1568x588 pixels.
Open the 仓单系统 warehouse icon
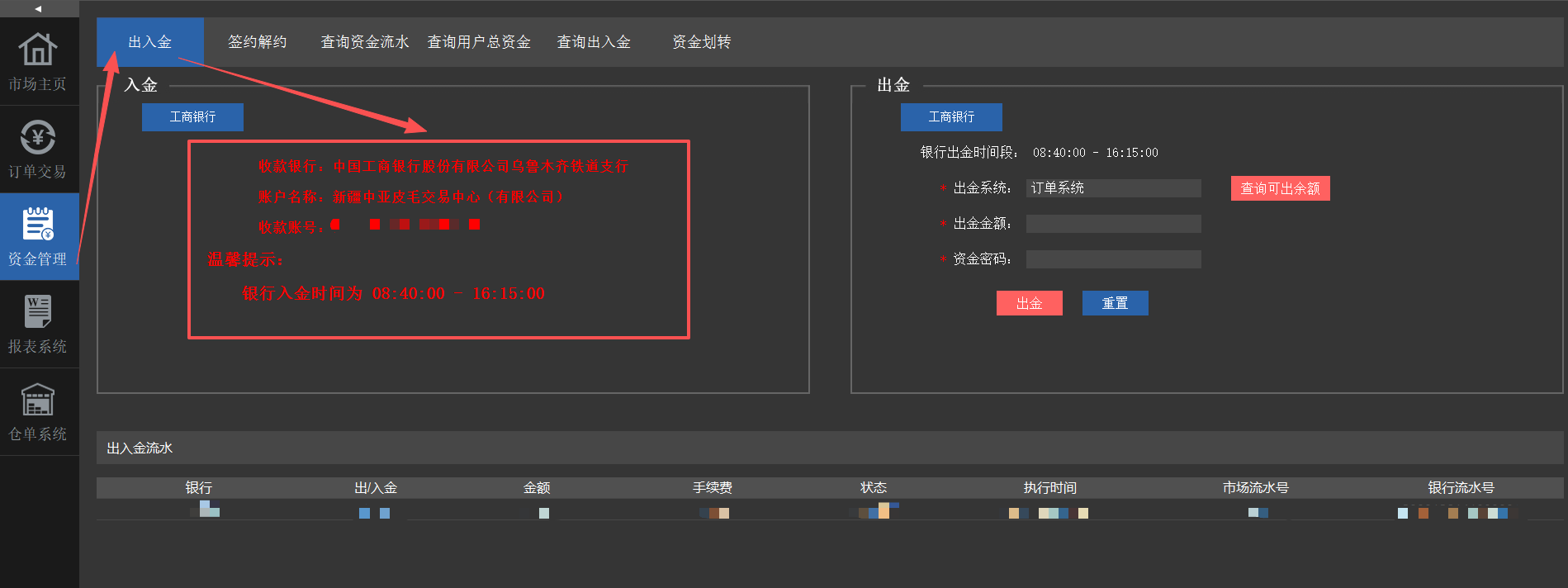tap(38, 400)
